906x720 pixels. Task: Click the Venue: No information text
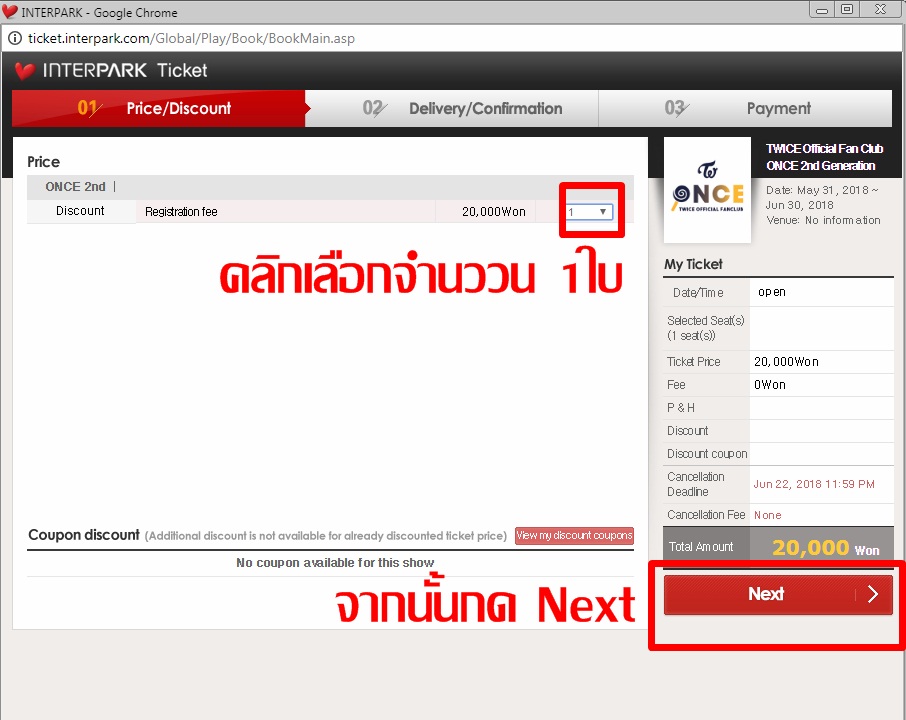point(823,220)
